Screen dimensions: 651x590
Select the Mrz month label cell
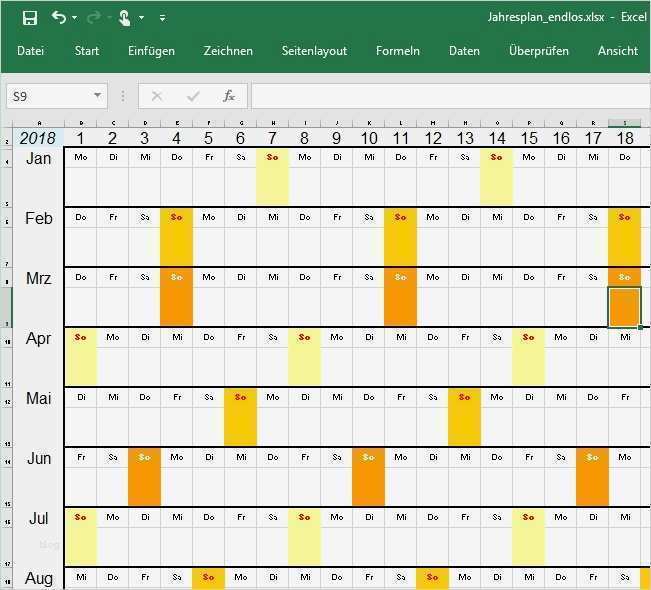39,278
